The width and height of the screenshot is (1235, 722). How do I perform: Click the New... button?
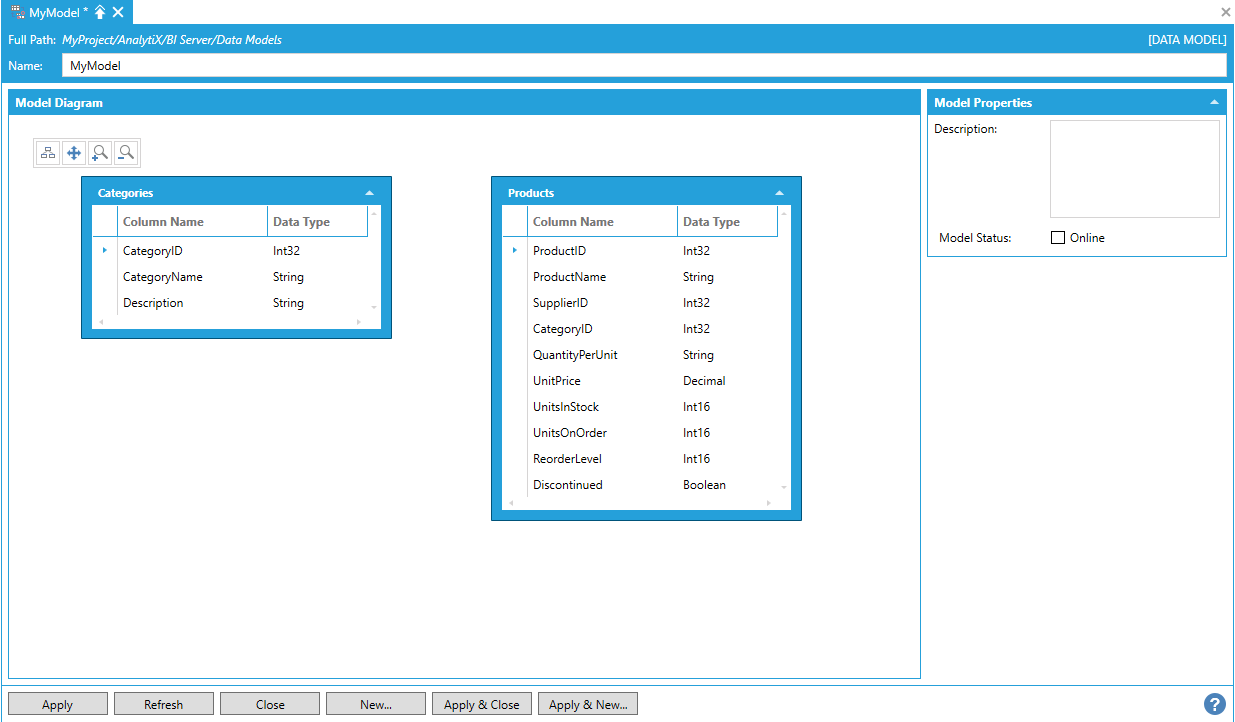pyautogui.click(x=375, y=704)
